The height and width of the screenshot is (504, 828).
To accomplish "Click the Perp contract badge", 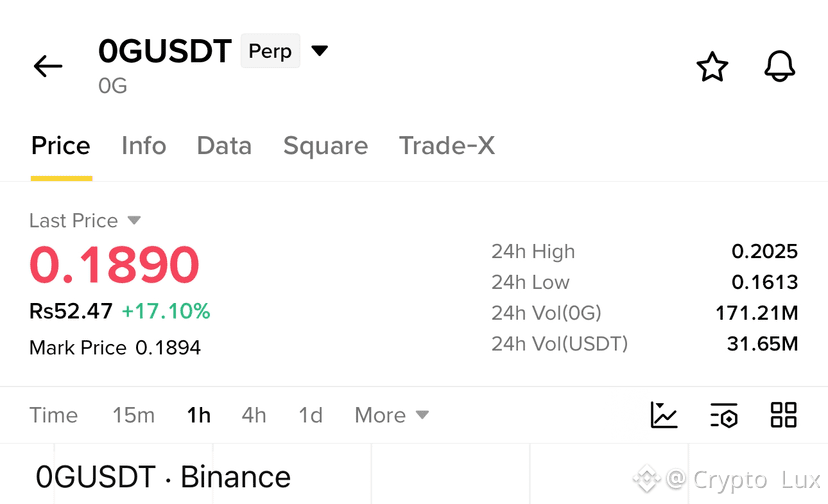I will pyautogui.click(x=270, y=51).
